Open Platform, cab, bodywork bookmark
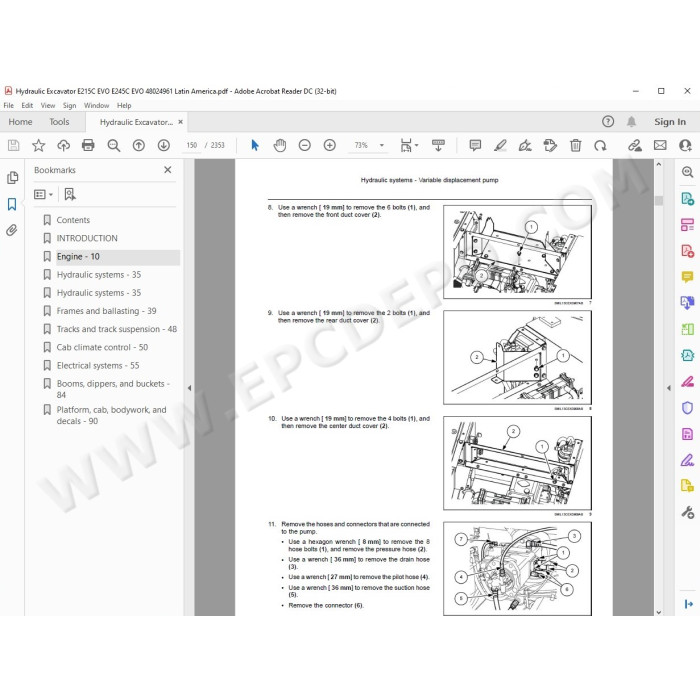700x700 pixels. [x=111, y=415]
